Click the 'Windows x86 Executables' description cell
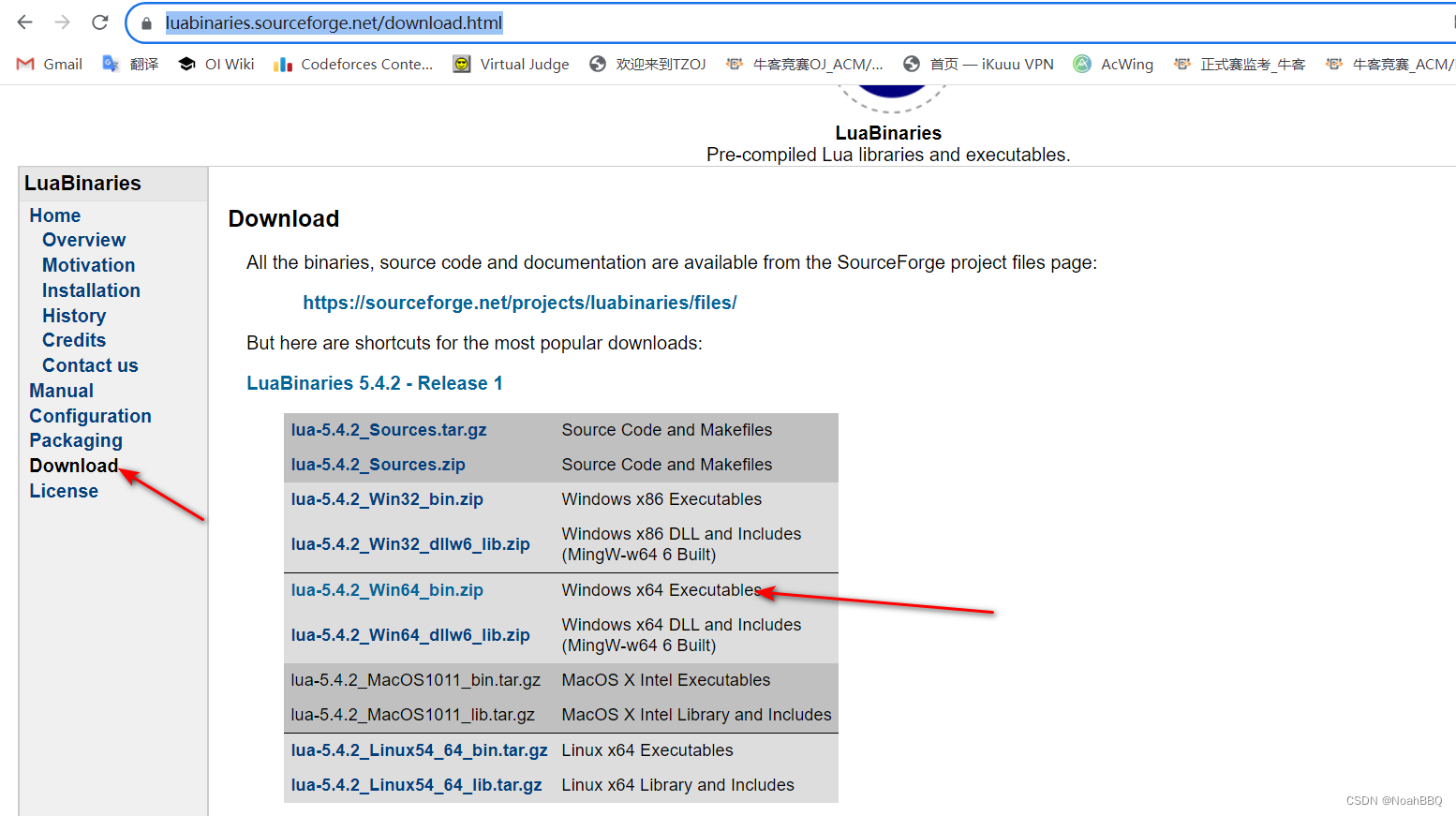Screen dimensions: 1456x816 pyautogui.click(x=661, y=499)
